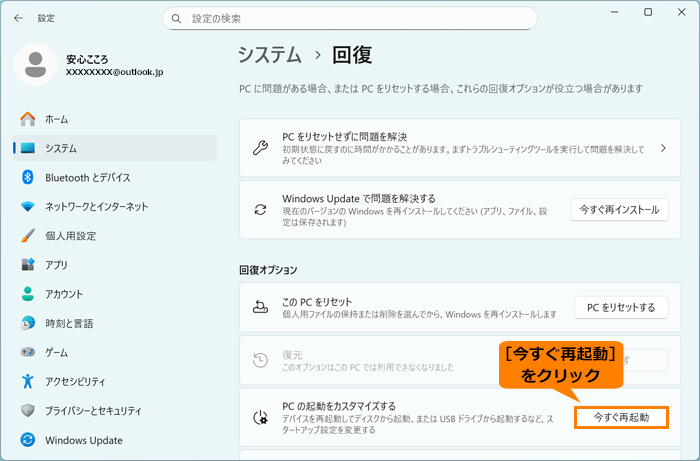This screenshot has width=700, height=461.
Task: Open the アプリ settings page
Action: 115,265
